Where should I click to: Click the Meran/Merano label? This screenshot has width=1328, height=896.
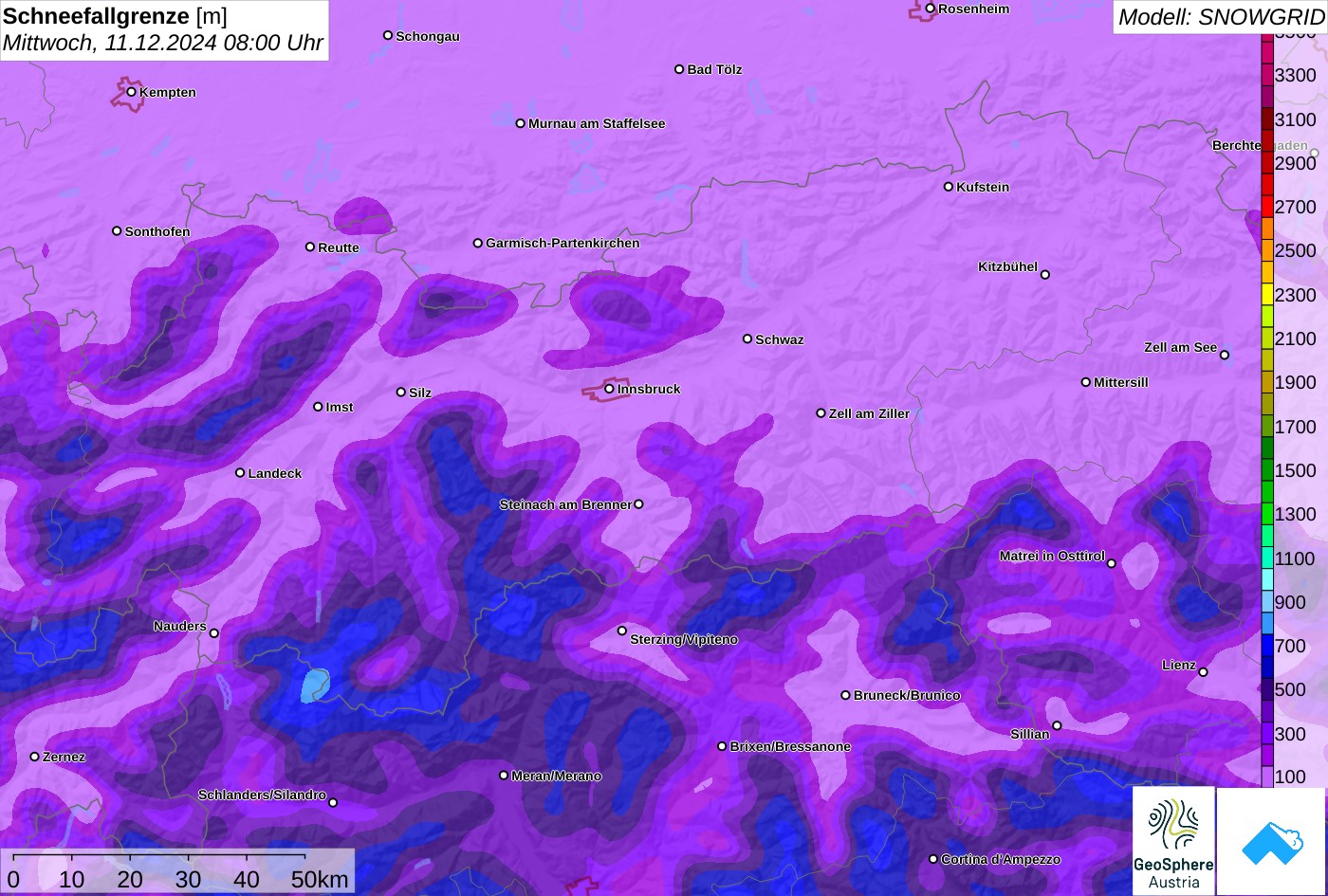coord(557,776)
